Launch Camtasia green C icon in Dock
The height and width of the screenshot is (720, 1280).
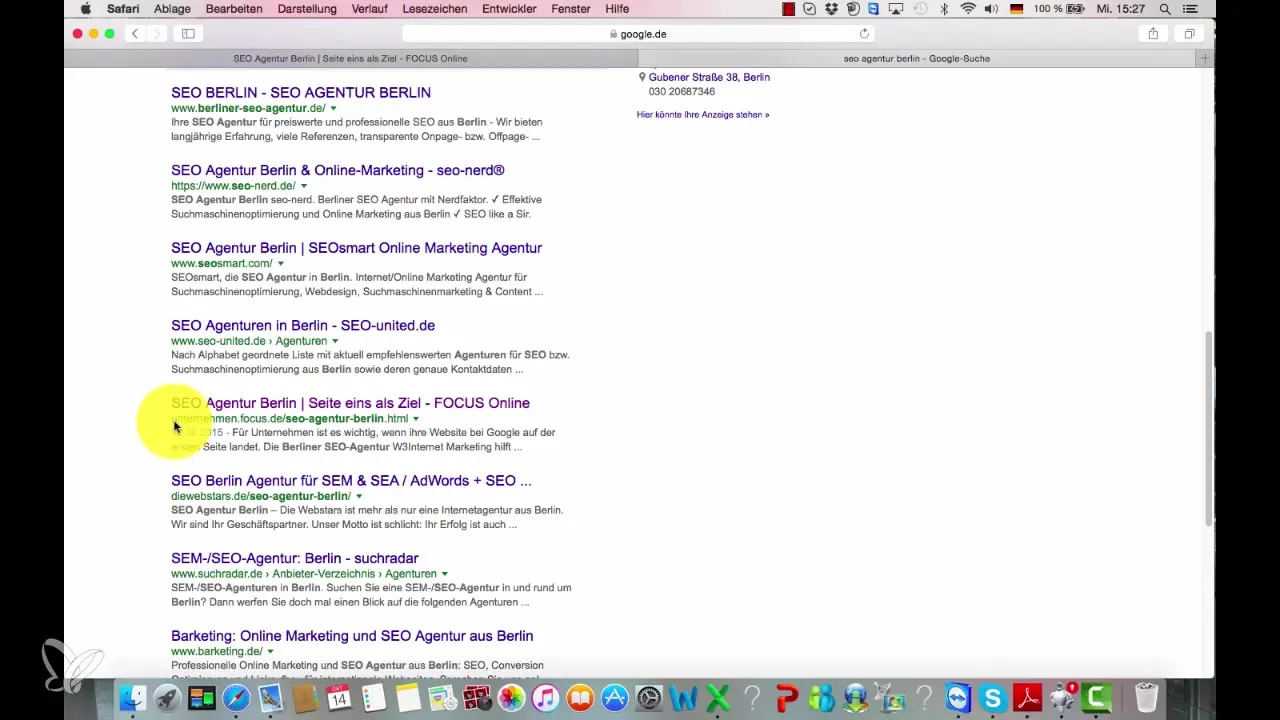[1096, 697]
